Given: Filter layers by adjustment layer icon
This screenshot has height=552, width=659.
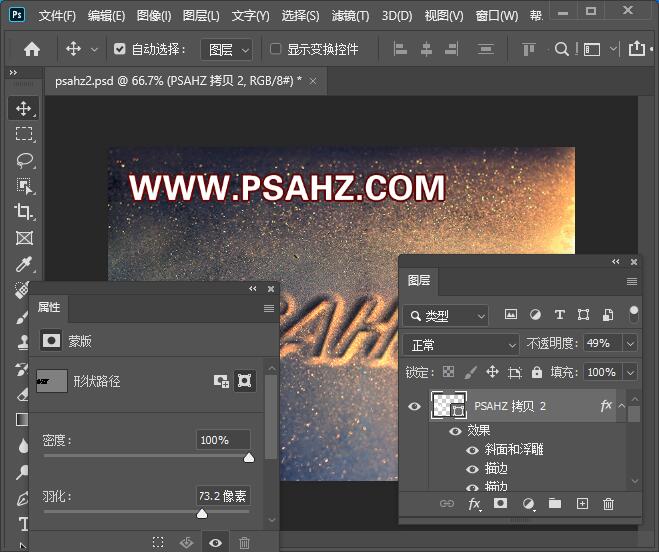Looking at the screenshot, I should tap(535, 314).
